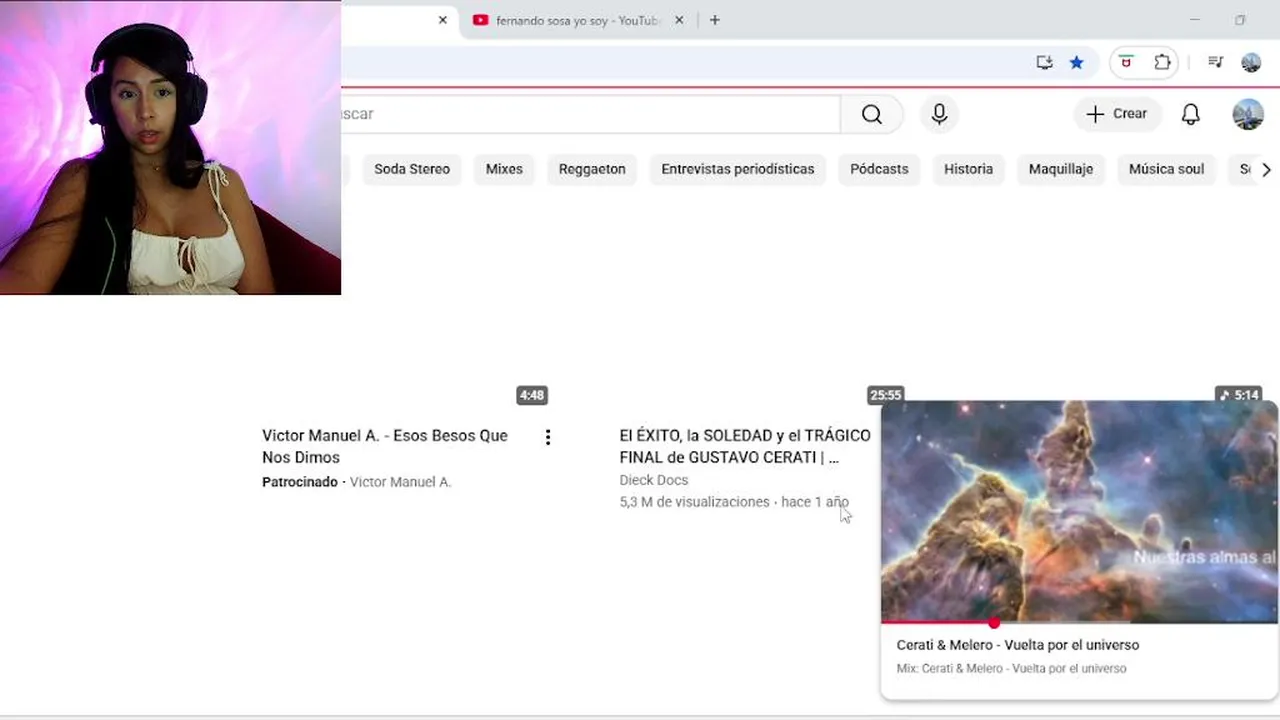The width and height of the screenshot is (1280, 720).
Task: Open the Dieck Docs channel
Action: (654, 480)
